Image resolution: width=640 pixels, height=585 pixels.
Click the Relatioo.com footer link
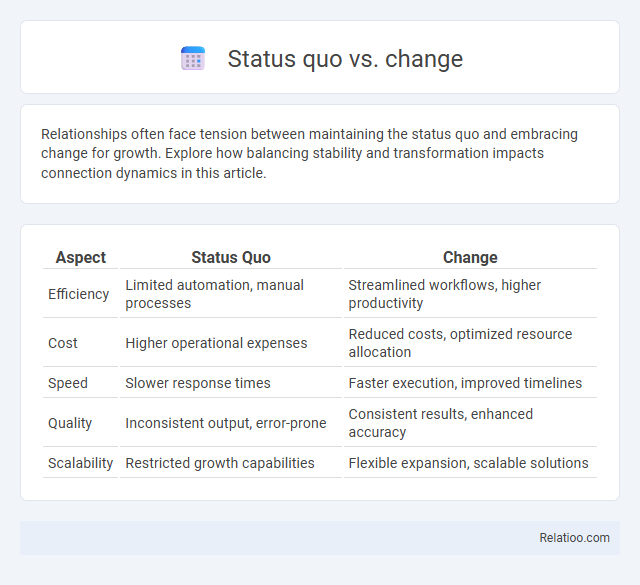574,538
